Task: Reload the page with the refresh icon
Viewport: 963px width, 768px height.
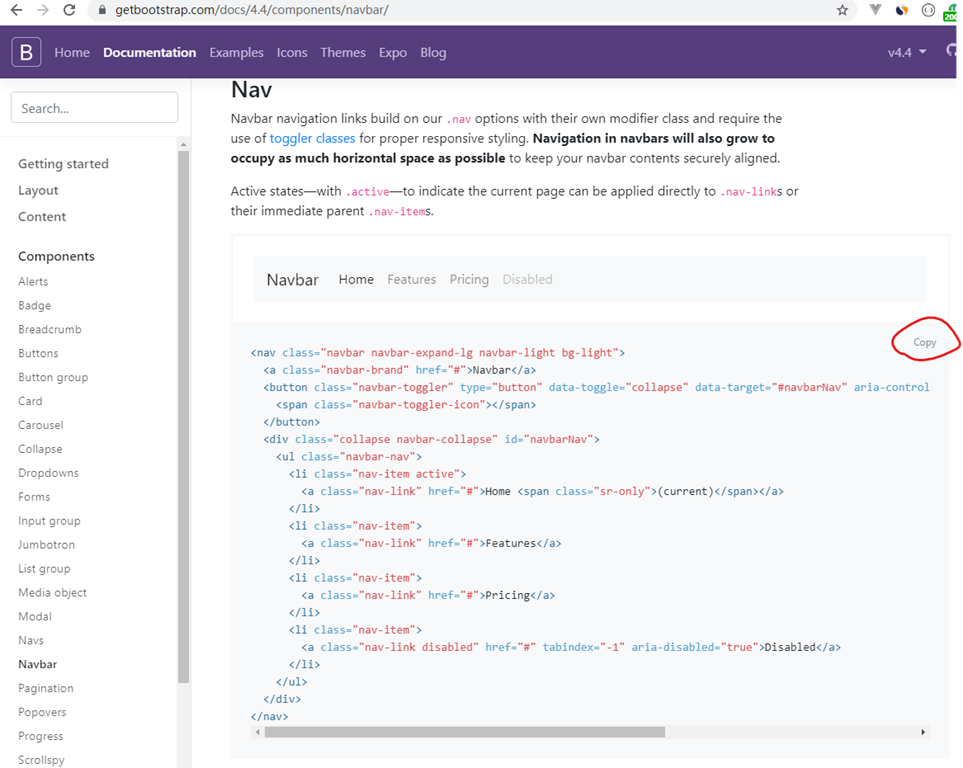Action: coord(69,10)
